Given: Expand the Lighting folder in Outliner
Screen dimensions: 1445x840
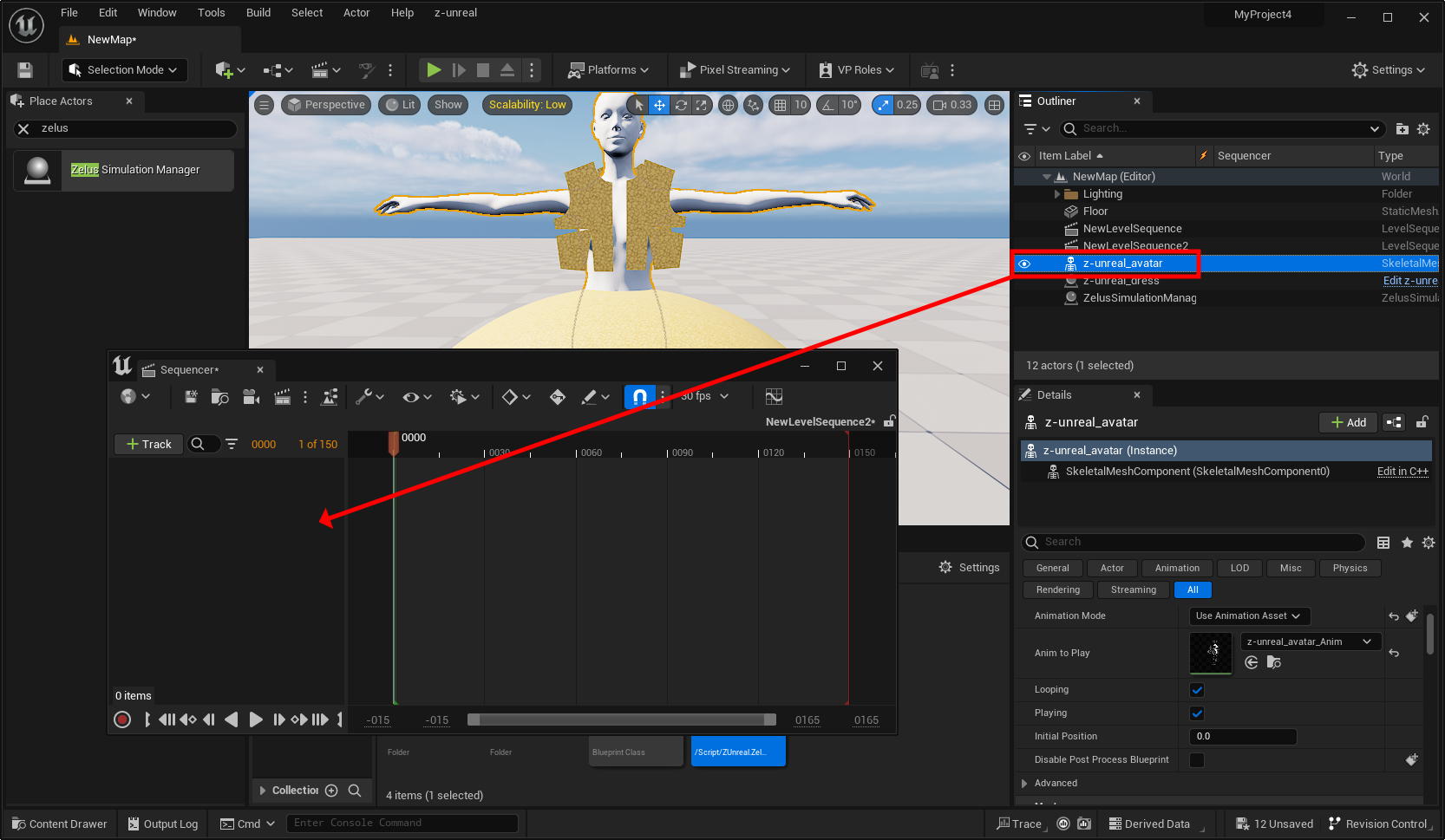Looking at the screenshot, I should (1057, 194).
